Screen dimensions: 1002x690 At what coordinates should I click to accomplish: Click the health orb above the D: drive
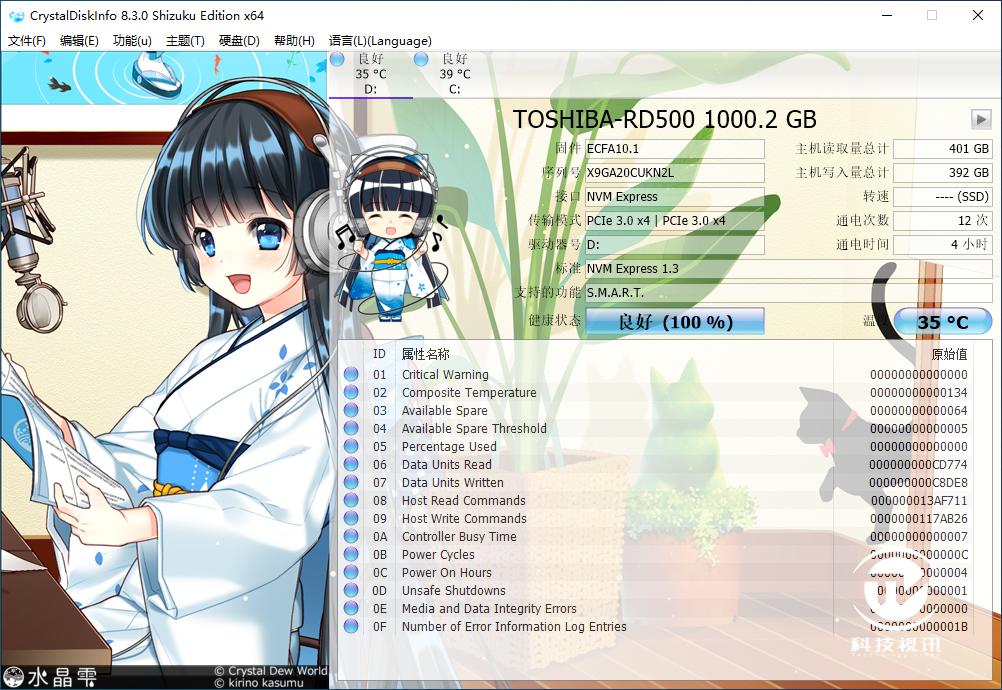[x=337, y=59]
